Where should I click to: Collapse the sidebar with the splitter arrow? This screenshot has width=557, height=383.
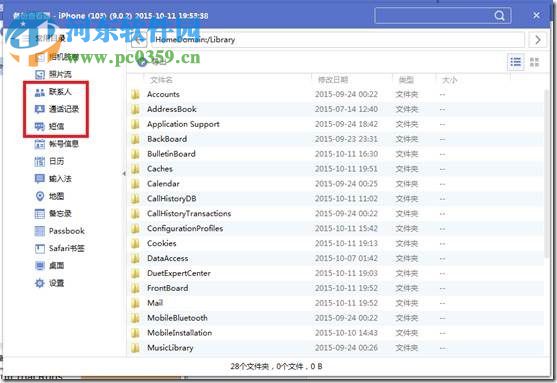tap(124, 174)
